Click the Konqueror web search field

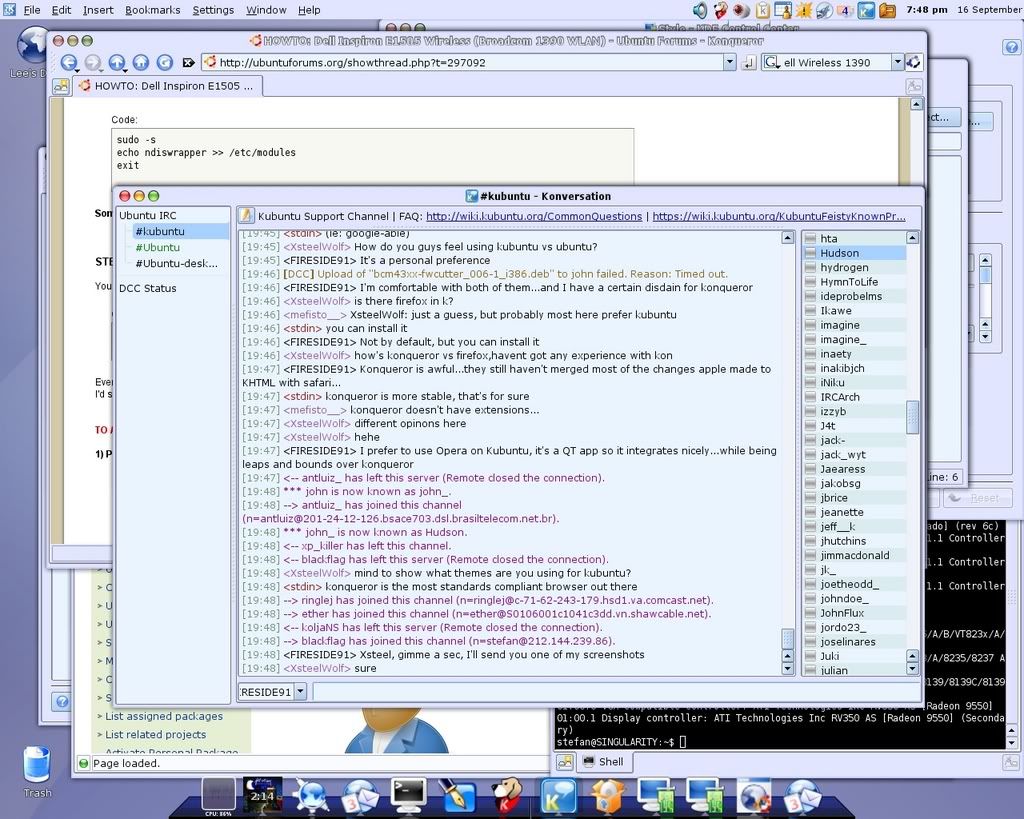point(835,63)
